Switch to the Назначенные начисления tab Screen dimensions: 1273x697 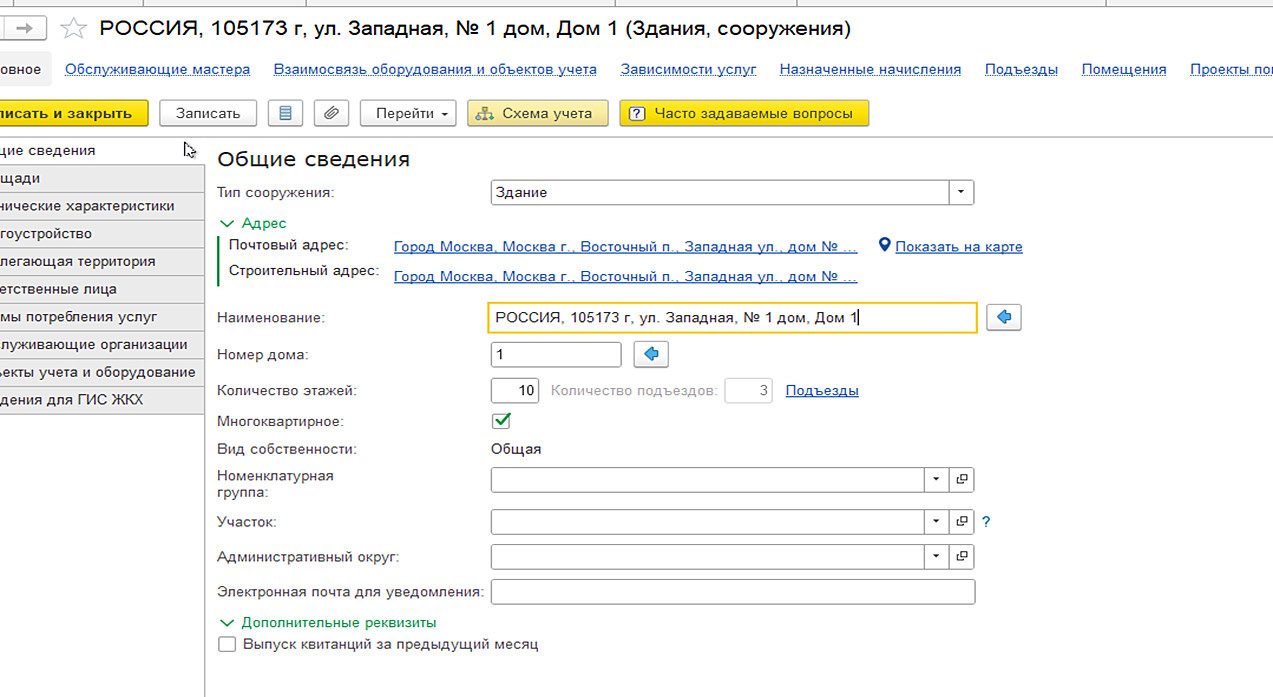(870, 69)
